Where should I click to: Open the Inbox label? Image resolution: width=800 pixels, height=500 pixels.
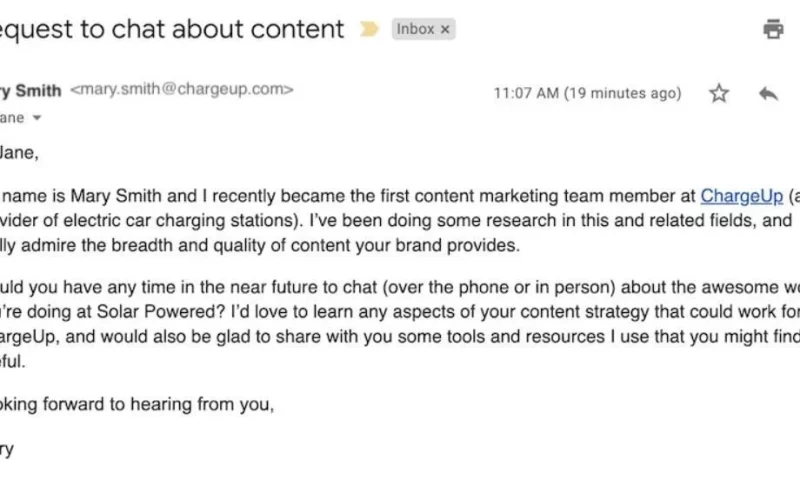[415, 29]
